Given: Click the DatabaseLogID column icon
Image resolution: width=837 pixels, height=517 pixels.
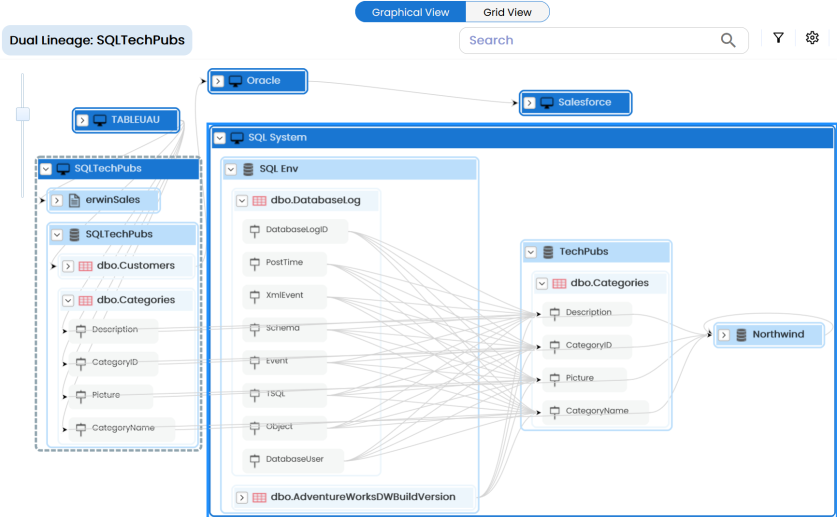Looking at the screenshot, I should pos(255,230).
